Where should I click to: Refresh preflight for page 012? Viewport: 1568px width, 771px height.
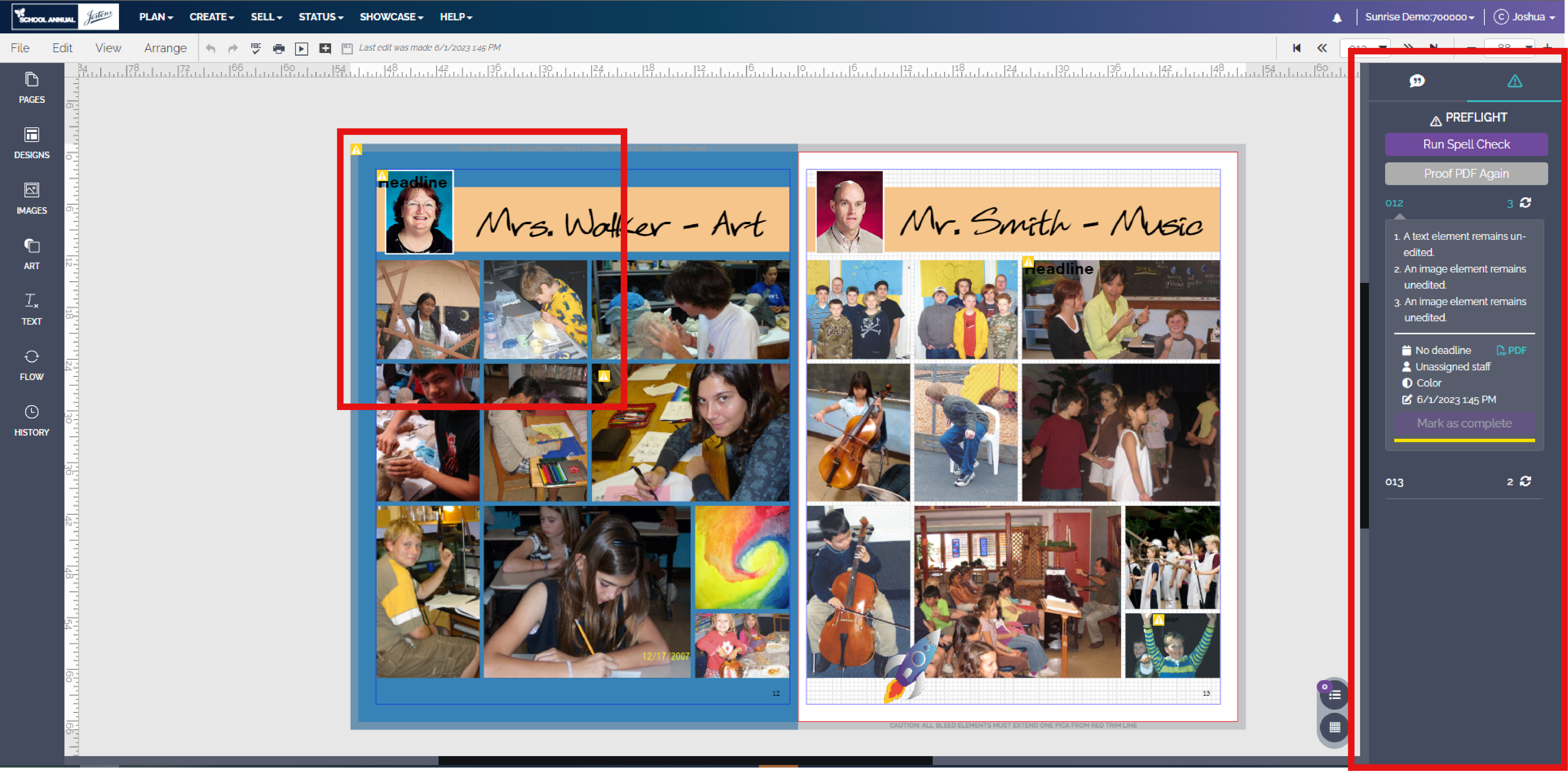[x=1525, y=203]
